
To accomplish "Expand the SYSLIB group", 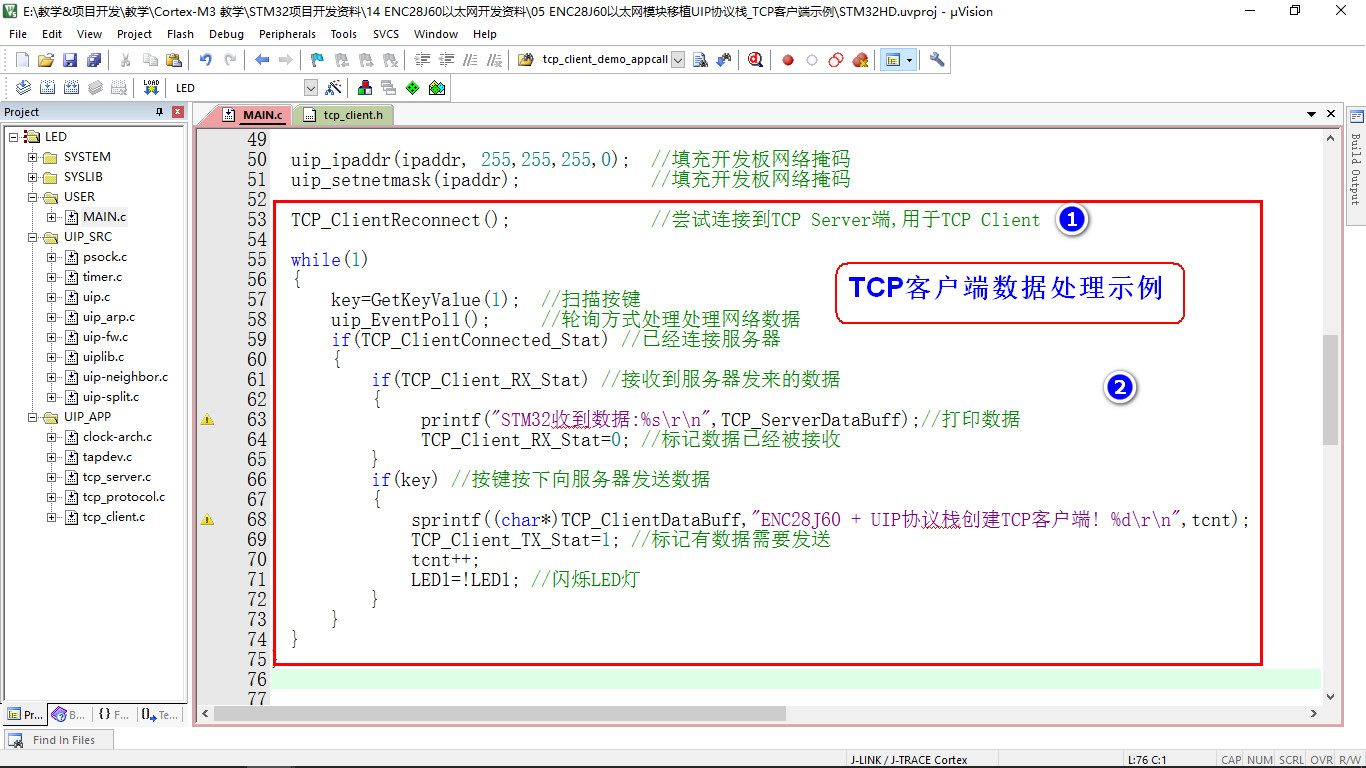I will pos(33,177).
